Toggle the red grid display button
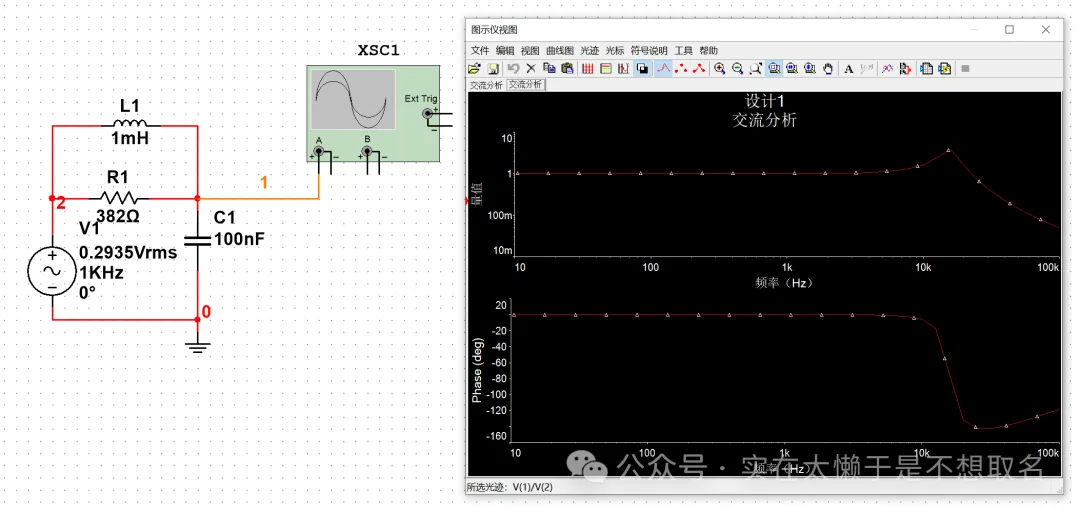 coord(588,68)
